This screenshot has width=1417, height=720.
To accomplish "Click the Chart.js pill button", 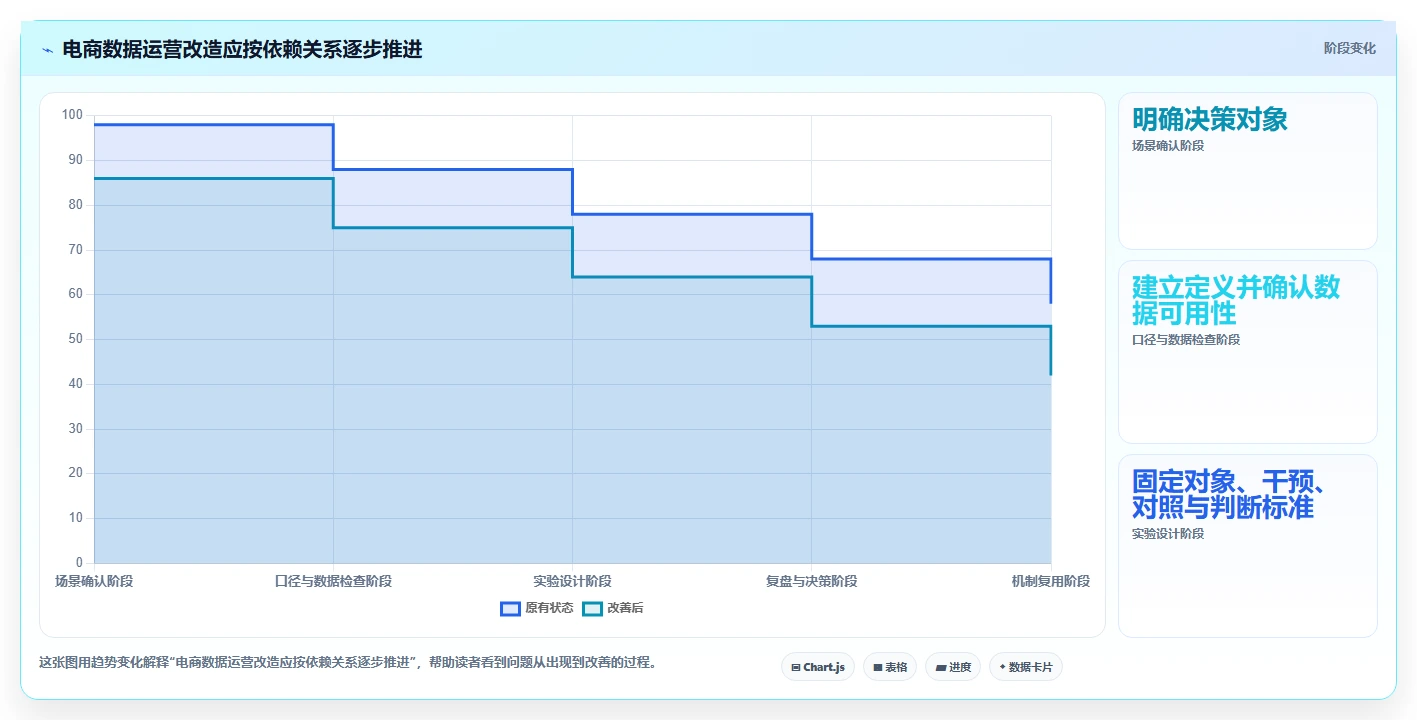I will [818, 667].
